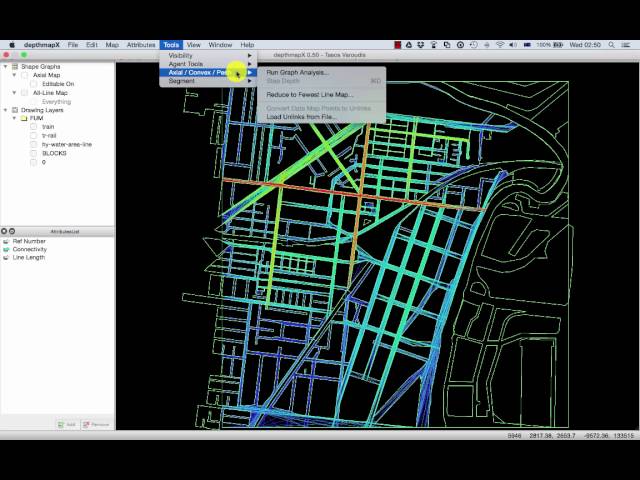640x480 pixels.
Task: Click the red recording menu bar icon
Action: 398,45
